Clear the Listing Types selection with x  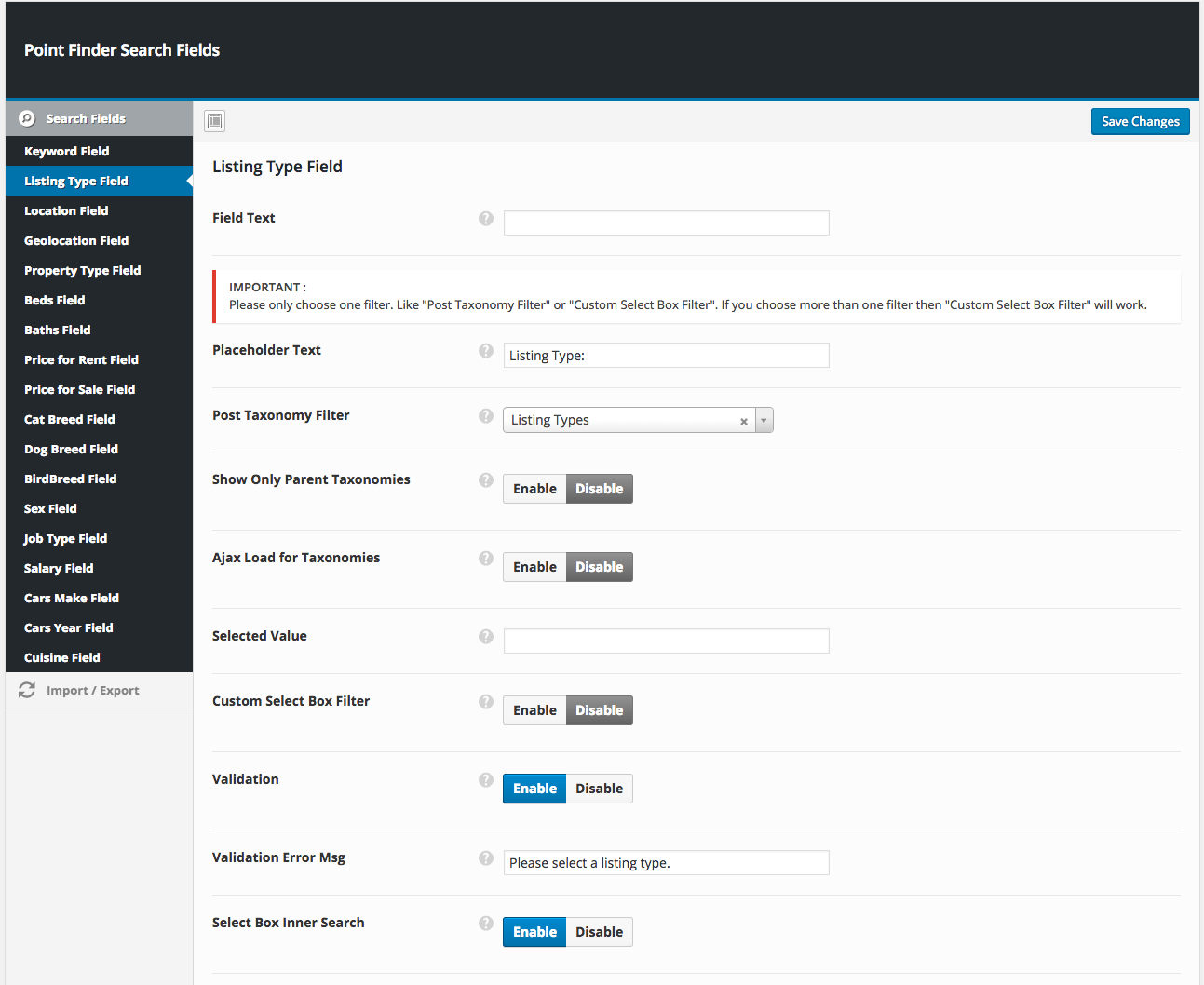click(x=744, y=422)
